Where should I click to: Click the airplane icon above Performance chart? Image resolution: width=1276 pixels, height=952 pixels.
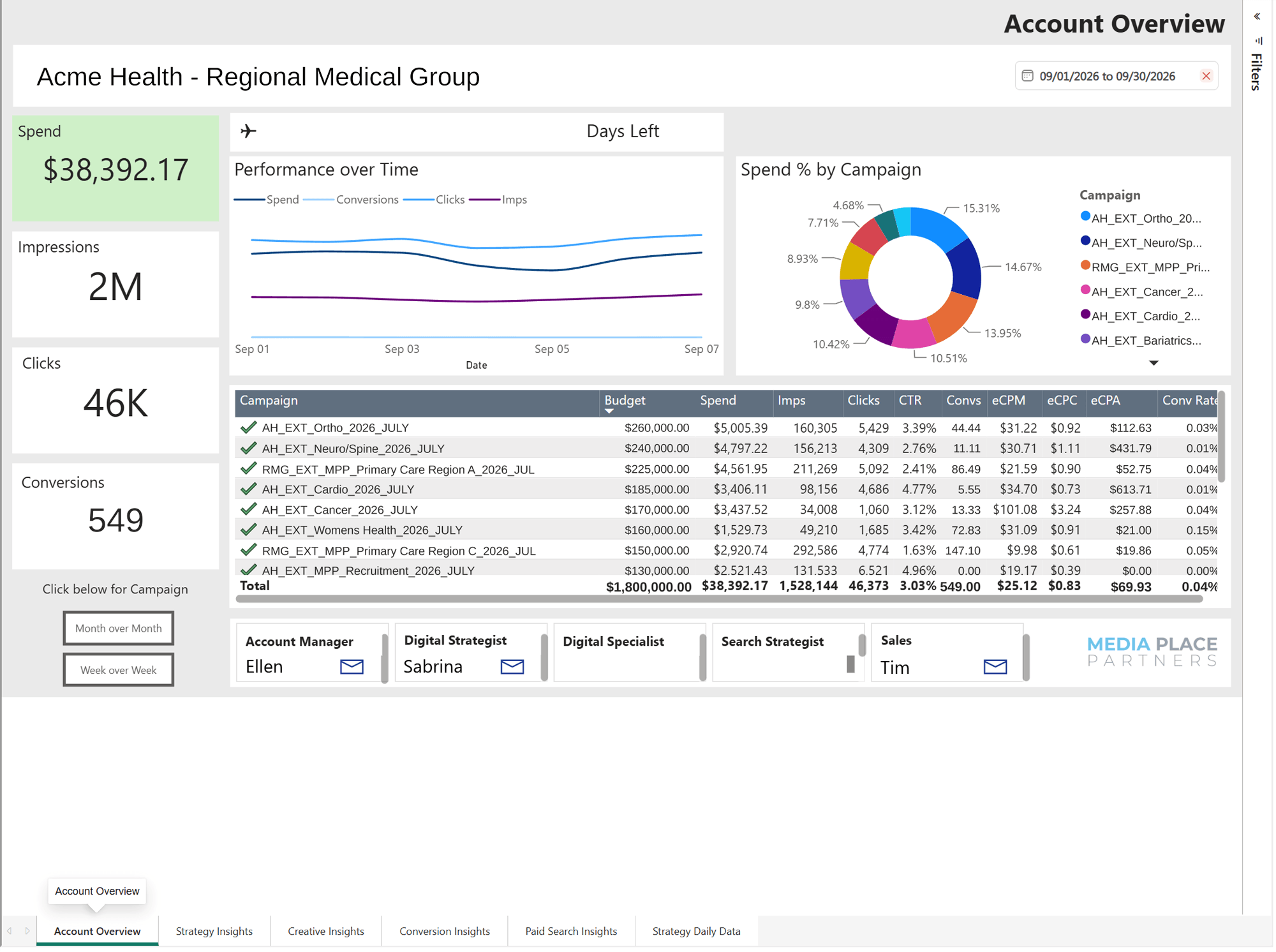(x=248, y=131)
